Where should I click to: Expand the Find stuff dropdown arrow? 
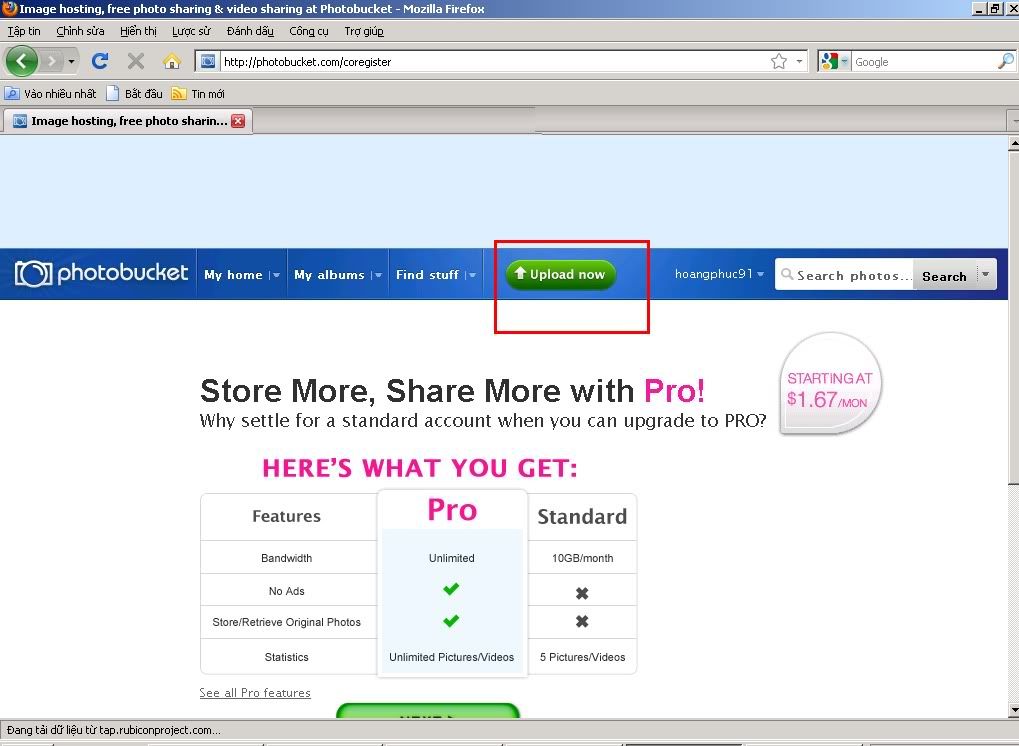(472, 275)
